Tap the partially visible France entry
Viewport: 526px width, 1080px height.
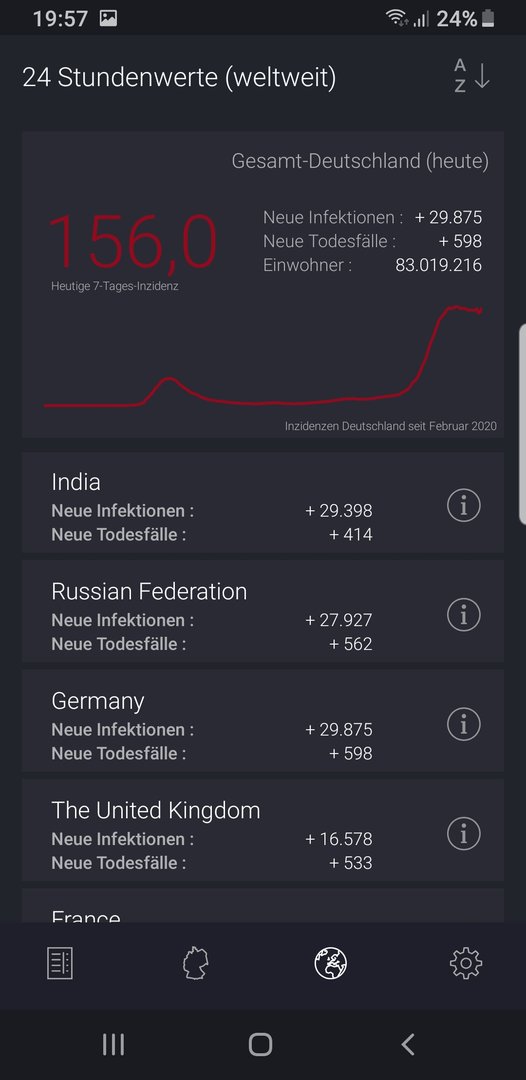[263, 906]
